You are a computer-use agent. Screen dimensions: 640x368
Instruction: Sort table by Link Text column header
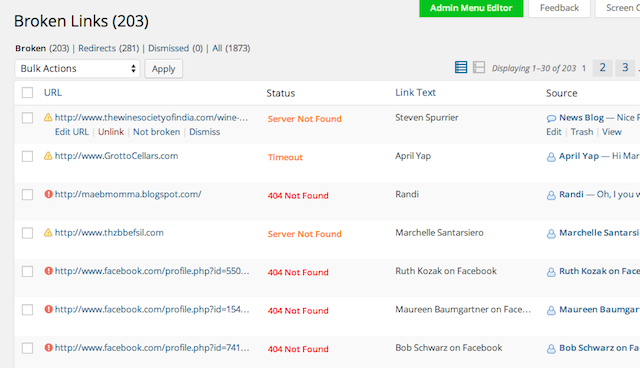point(416,93)
